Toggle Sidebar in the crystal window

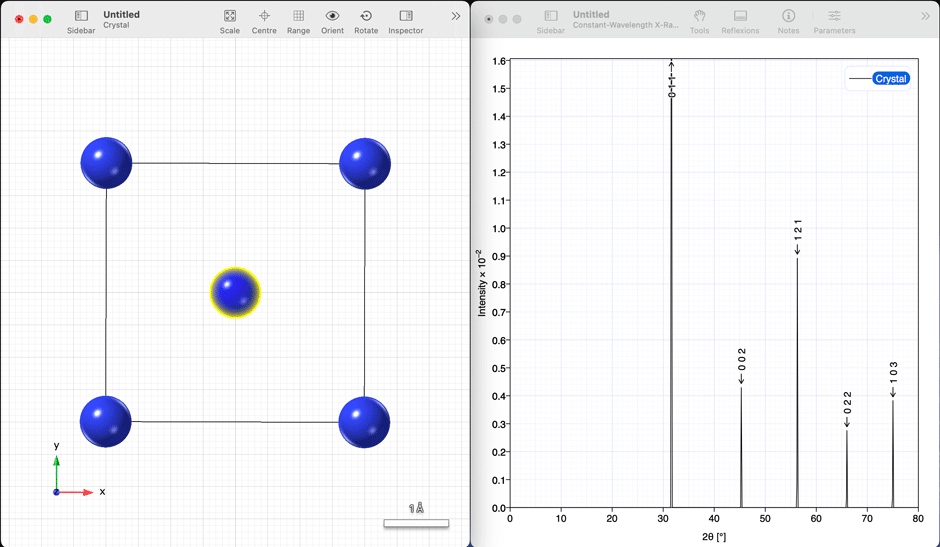(x=81, y=17)
